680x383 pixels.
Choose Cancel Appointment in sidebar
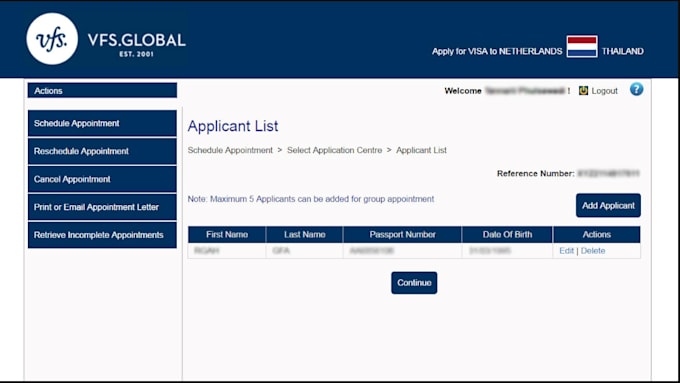(102, 179)
